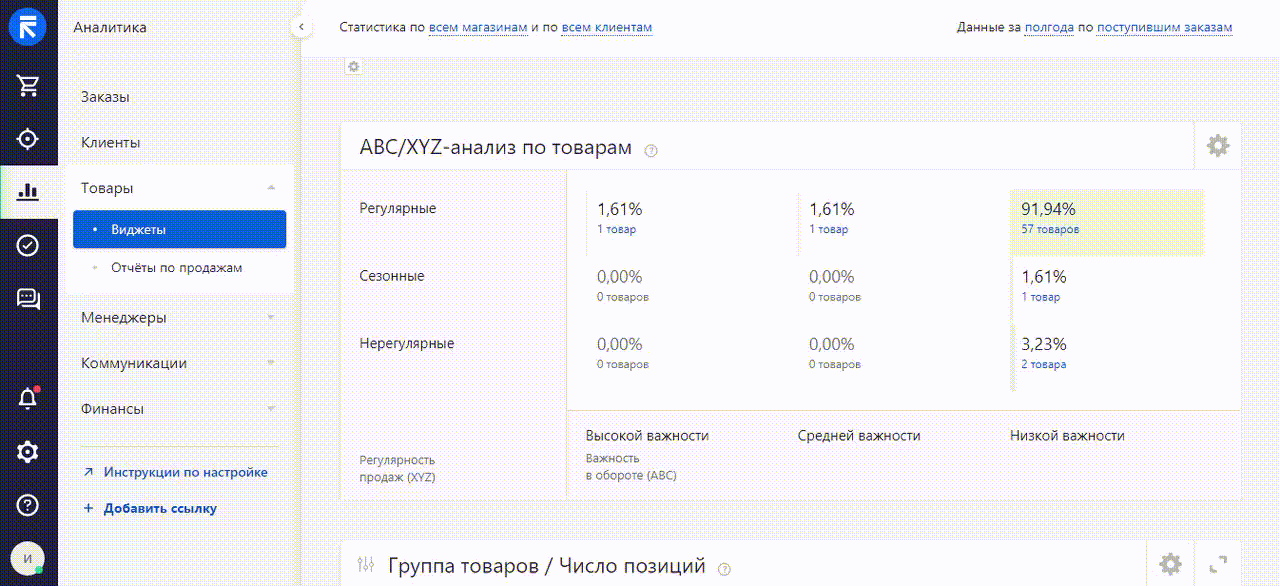
Task: Open the "2 товара" link
Action: pos(1043,364)
